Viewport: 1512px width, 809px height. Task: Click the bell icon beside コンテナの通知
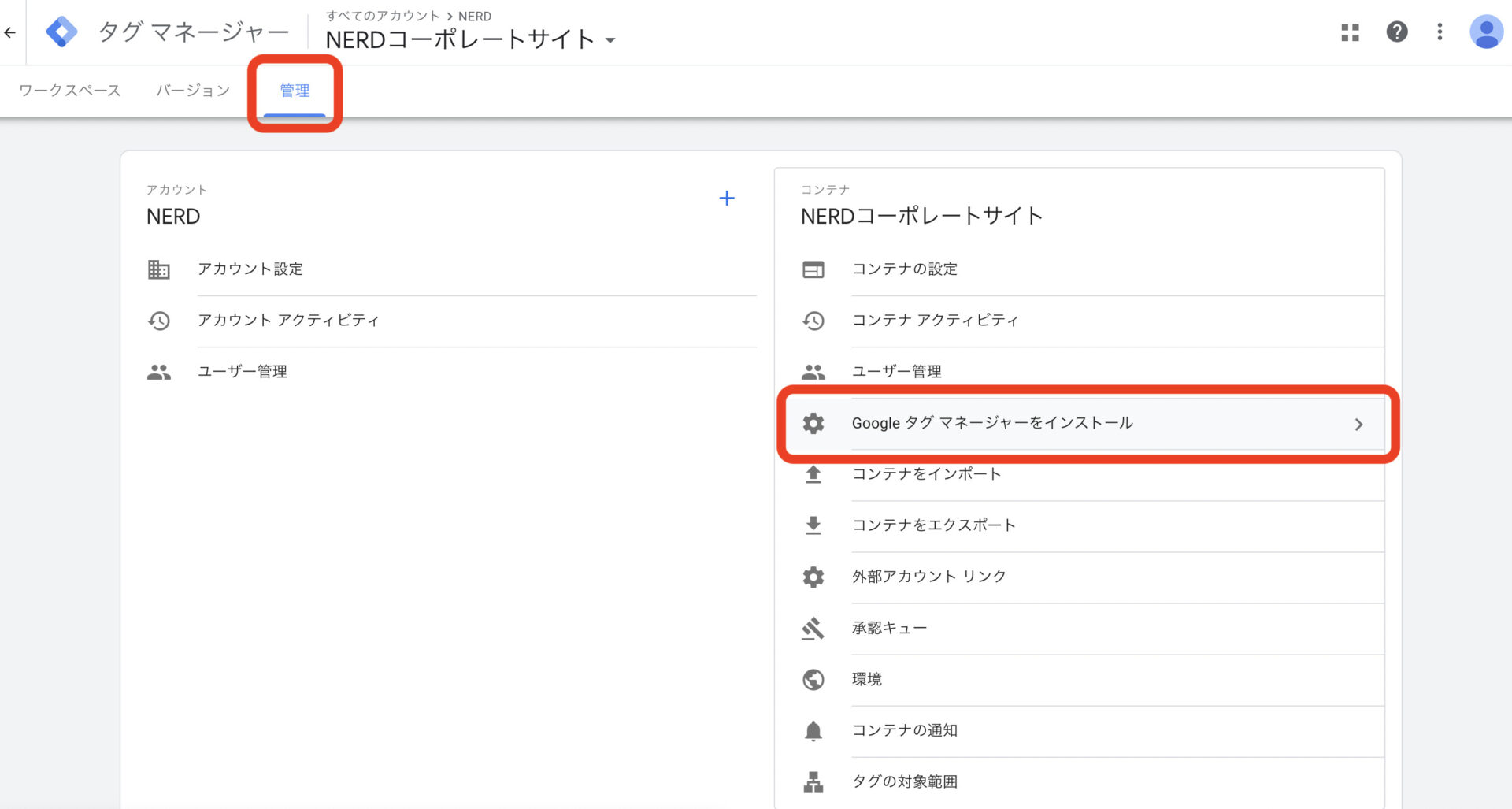tap(813, 731)
